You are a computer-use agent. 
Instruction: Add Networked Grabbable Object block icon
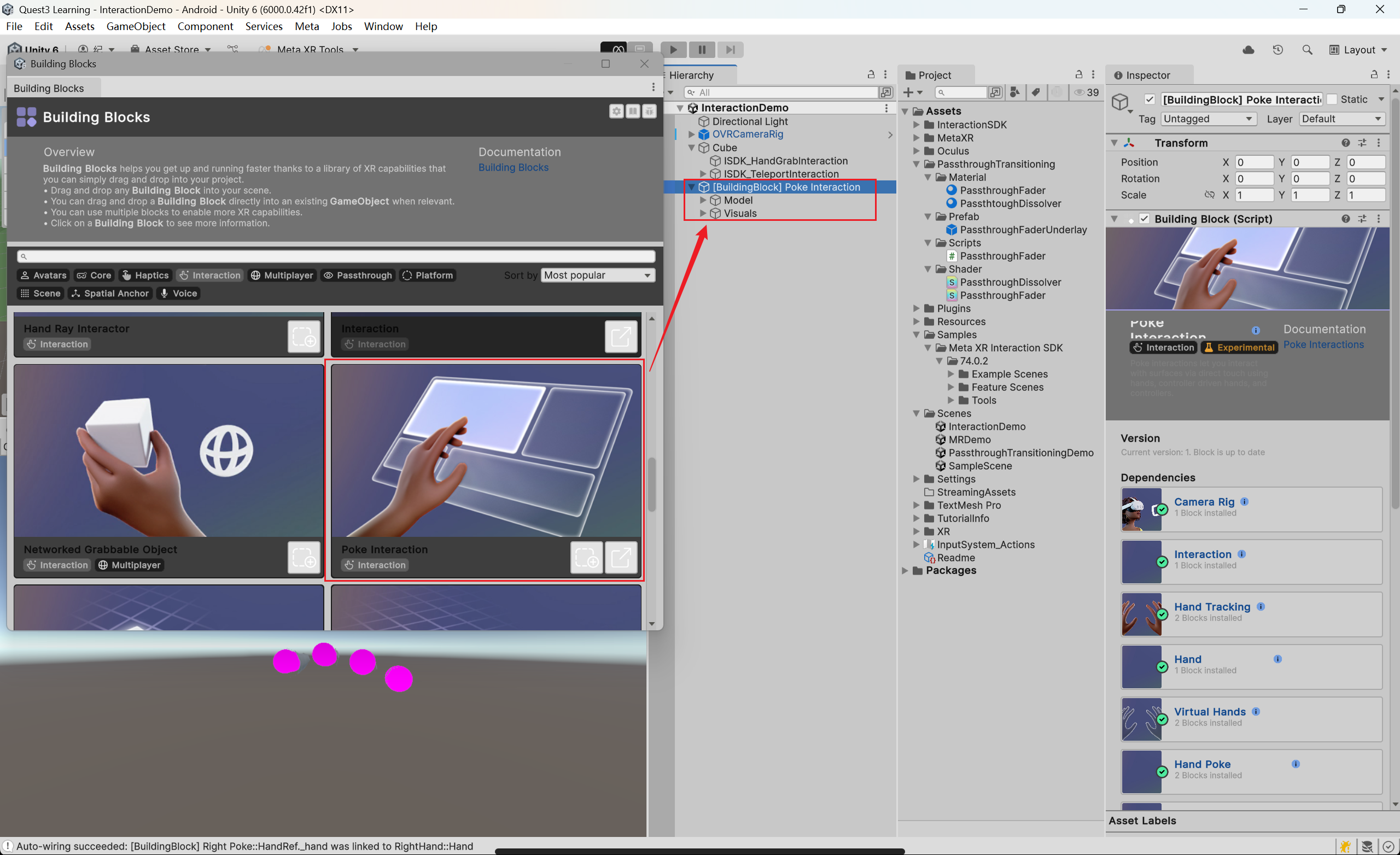click(x=304, y=557)
